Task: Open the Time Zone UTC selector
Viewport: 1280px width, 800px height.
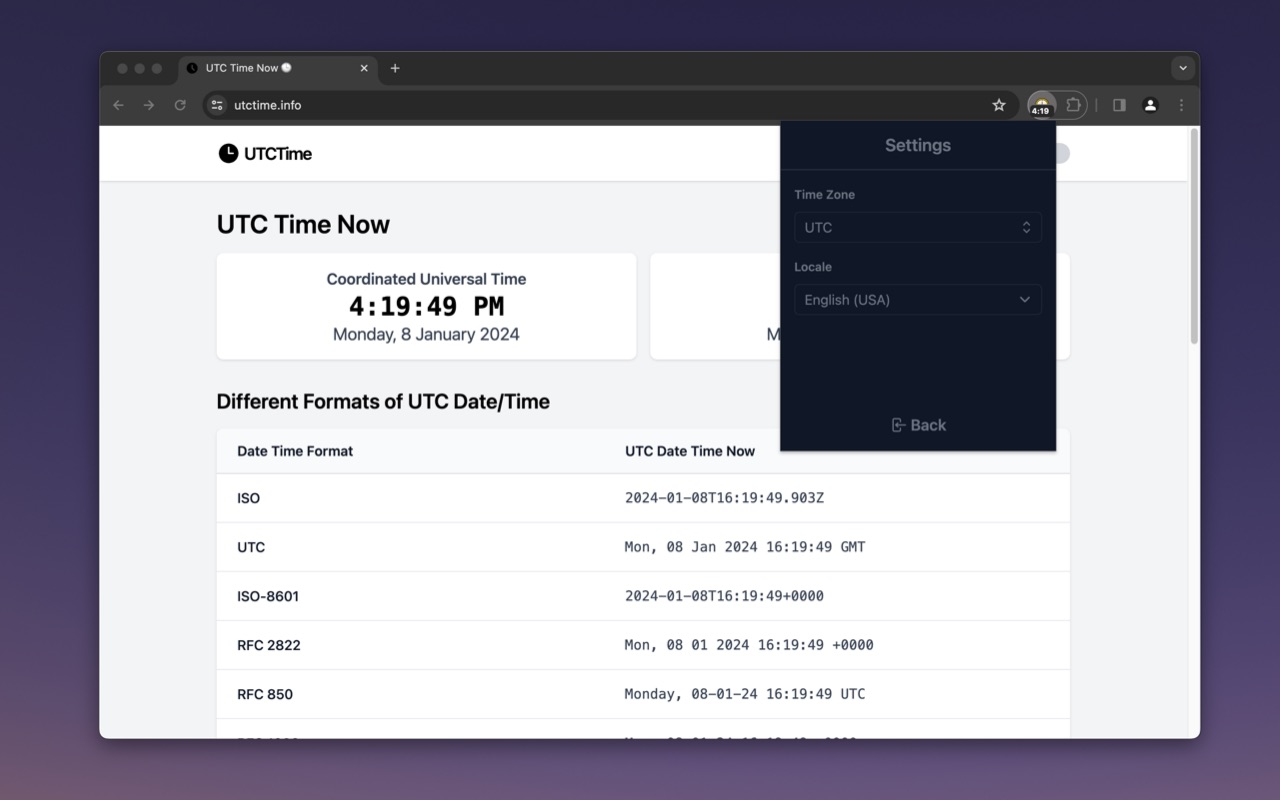Action: pos(917,227)
